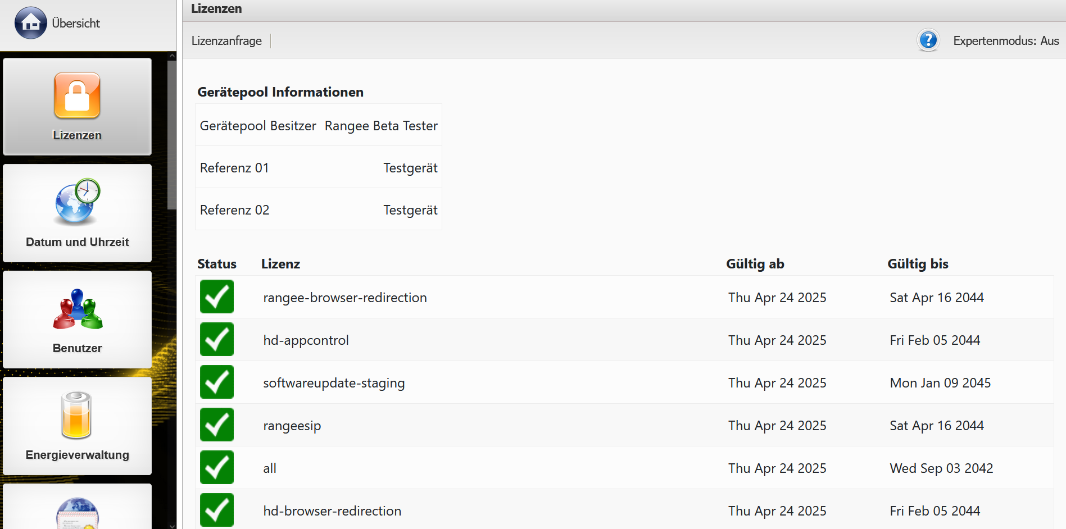
Task: Open Energieverwaltung battery icon
Action: (x=77, y=416)
